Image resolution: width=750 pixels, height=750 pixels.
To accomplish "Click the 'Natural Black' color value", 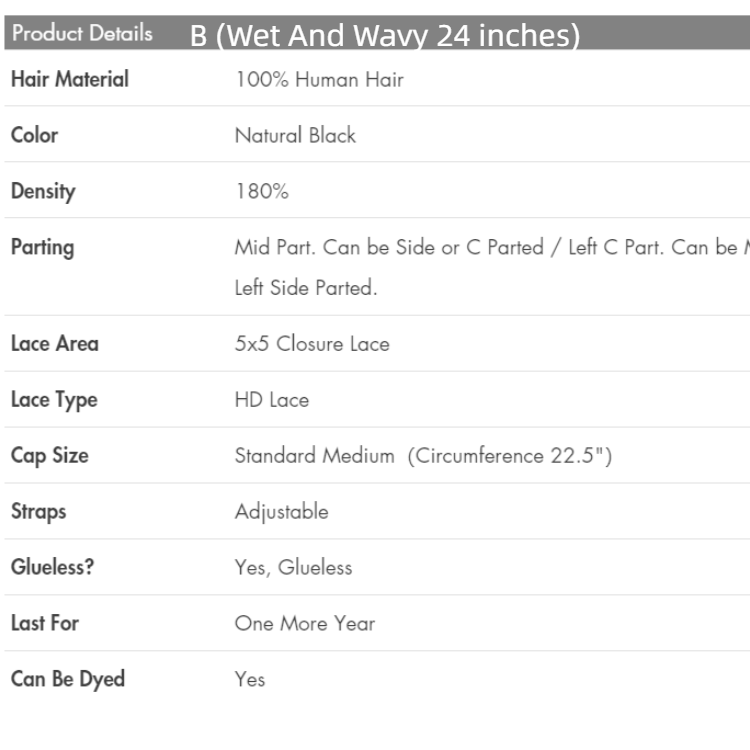I will click(295, 135).
